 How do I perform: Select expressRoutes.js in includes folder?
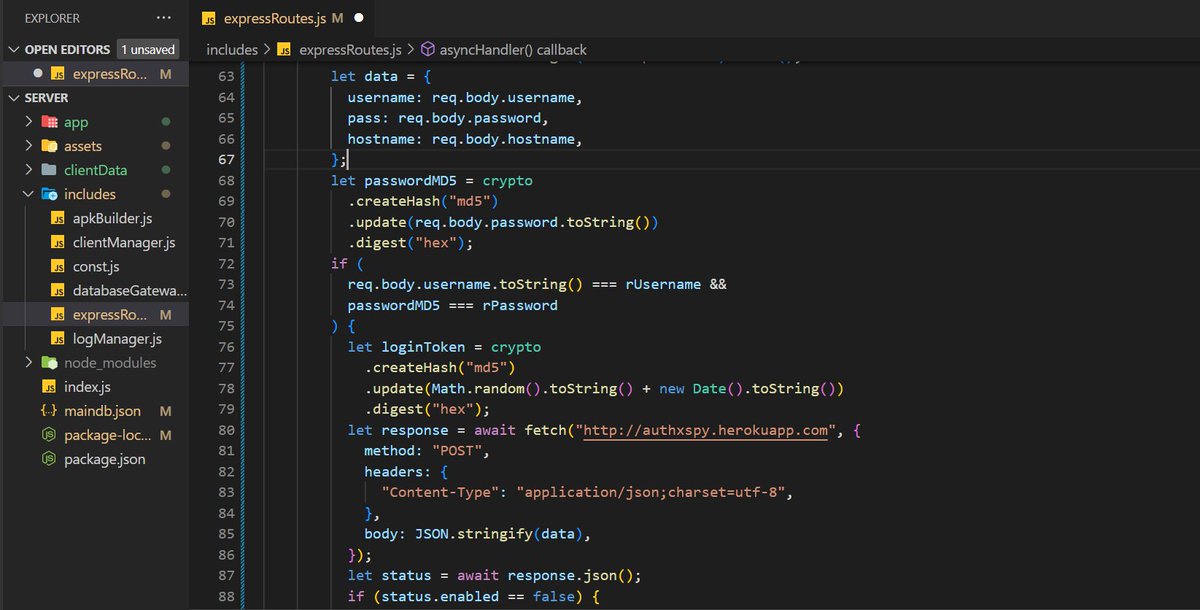110,315
